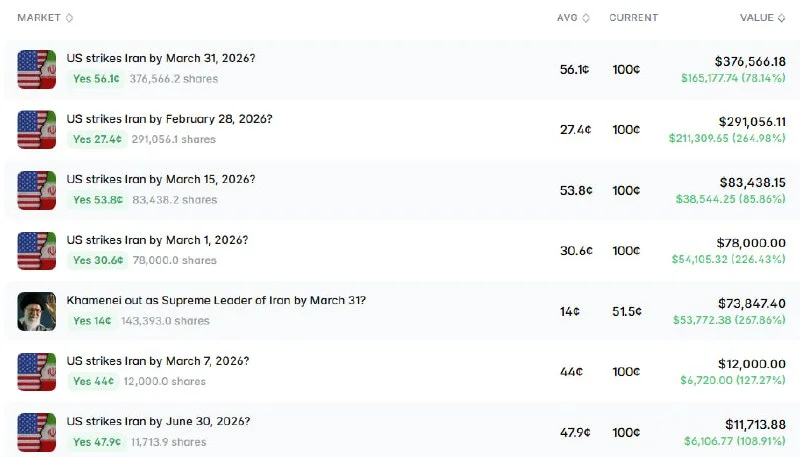Open the Khamenei portrait thumbnail
Screen dimensions: 800x457
pyautogui.click(x=36, y=311)
